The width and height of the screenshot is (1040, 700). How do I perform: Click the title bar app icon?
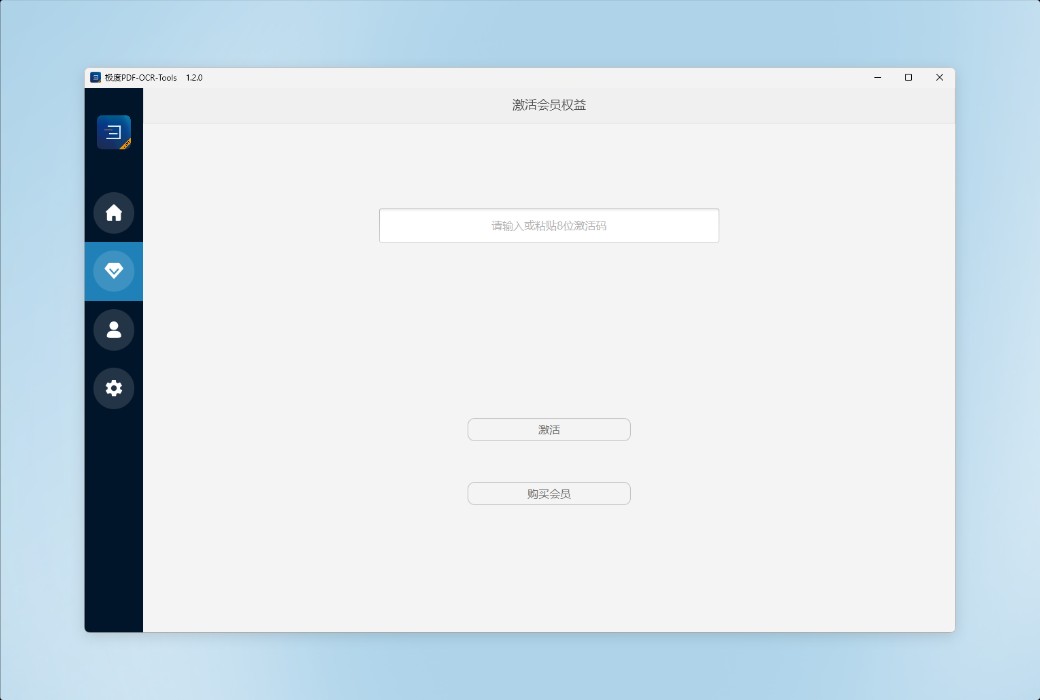coord(95,78)
